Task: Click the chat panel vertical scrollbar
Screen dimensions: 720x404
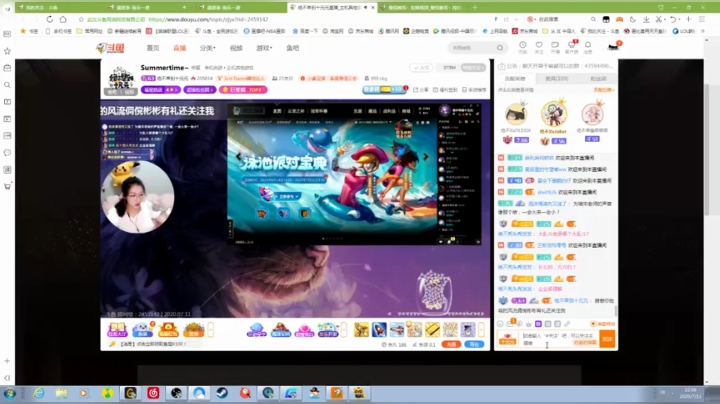Action: pyautogui.click(x=615, y=310)
